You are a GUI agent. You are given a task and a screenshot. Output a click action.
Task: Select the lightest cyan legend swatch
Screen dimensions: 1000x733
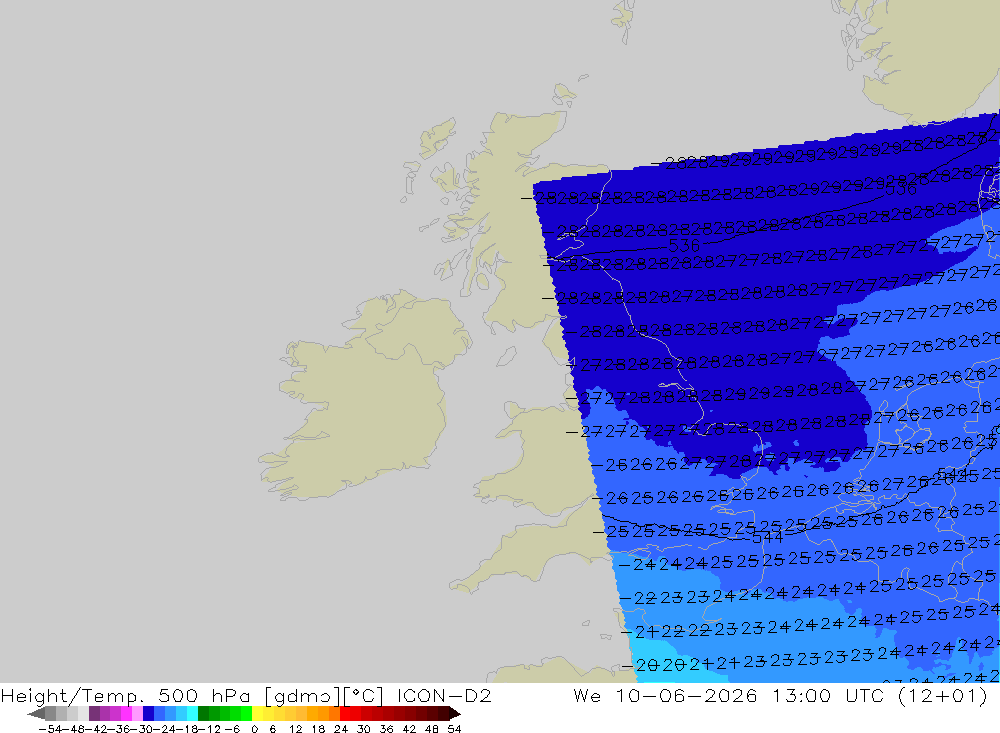pos(192,714)
